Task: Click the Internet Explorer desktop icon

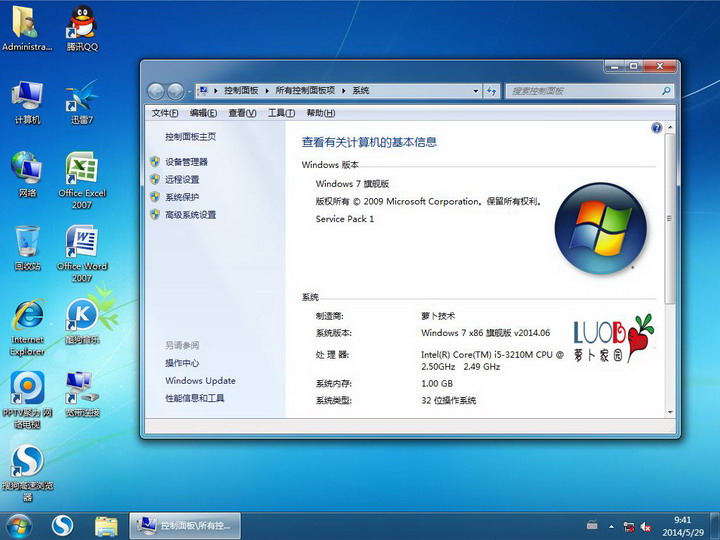Action: tap(27, 317)
